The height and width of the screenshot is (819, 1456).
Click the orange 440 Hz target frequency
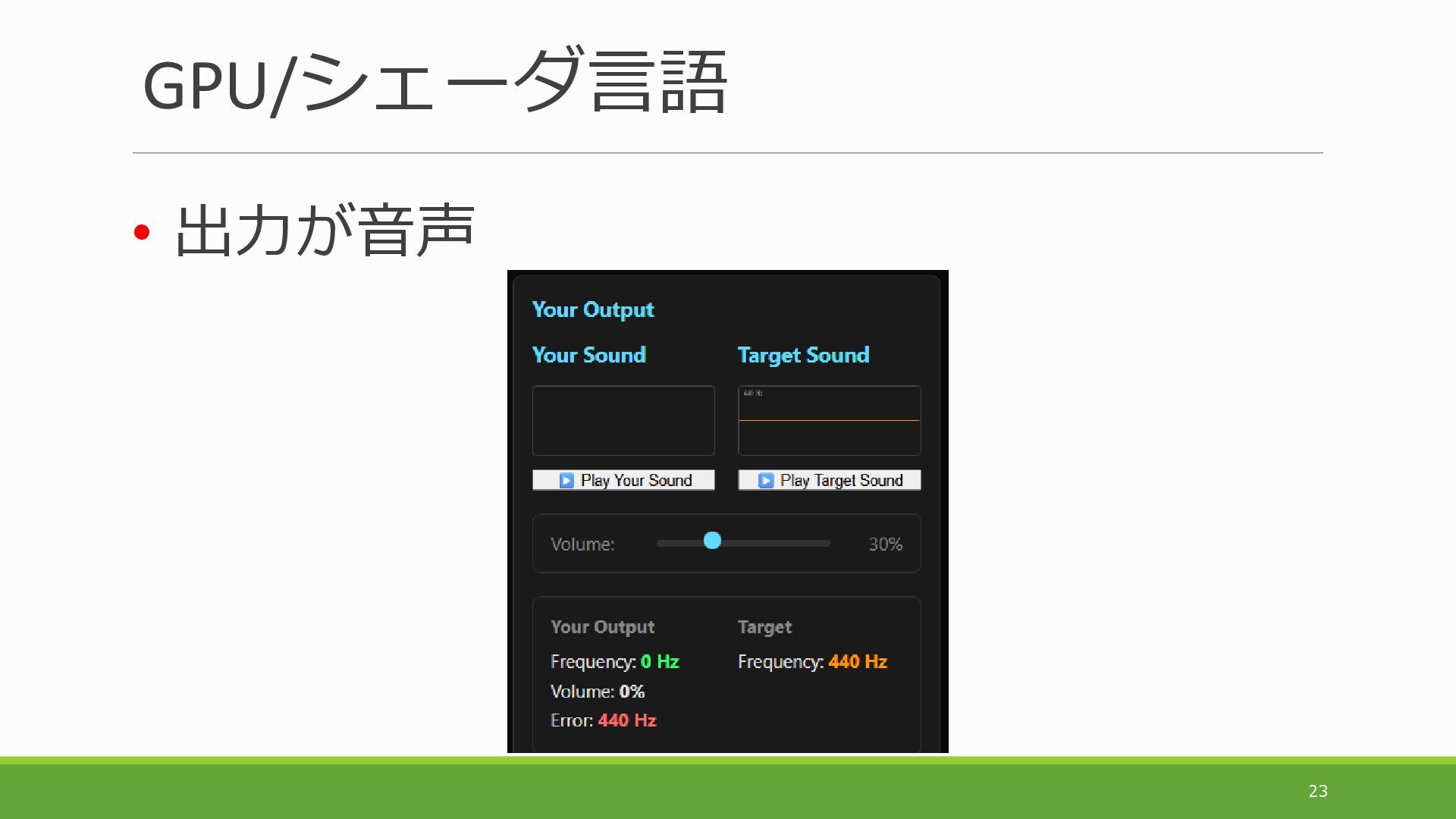[858, 661]
